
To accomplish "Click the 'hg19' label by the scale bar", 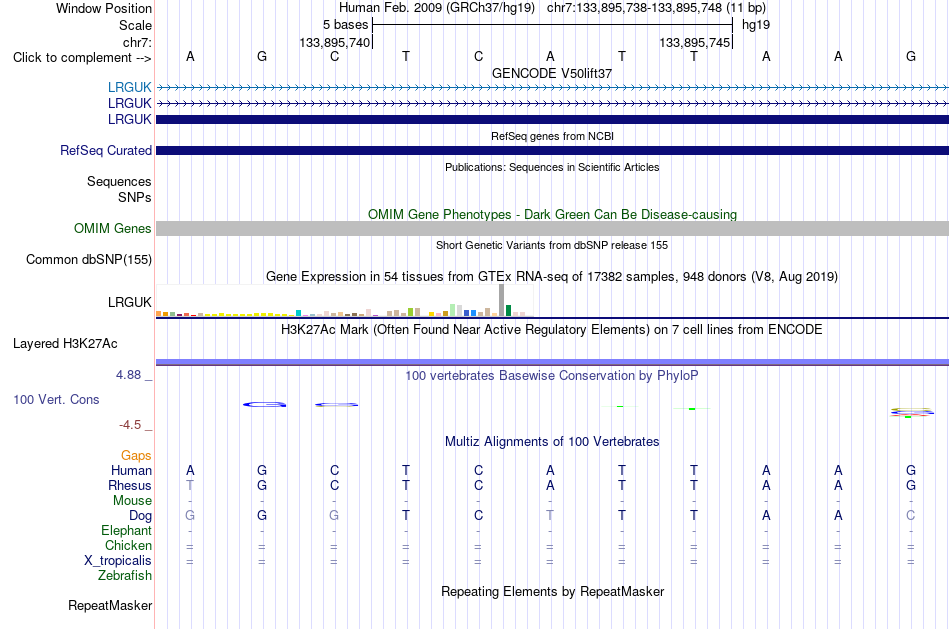I will pos(756,25).
